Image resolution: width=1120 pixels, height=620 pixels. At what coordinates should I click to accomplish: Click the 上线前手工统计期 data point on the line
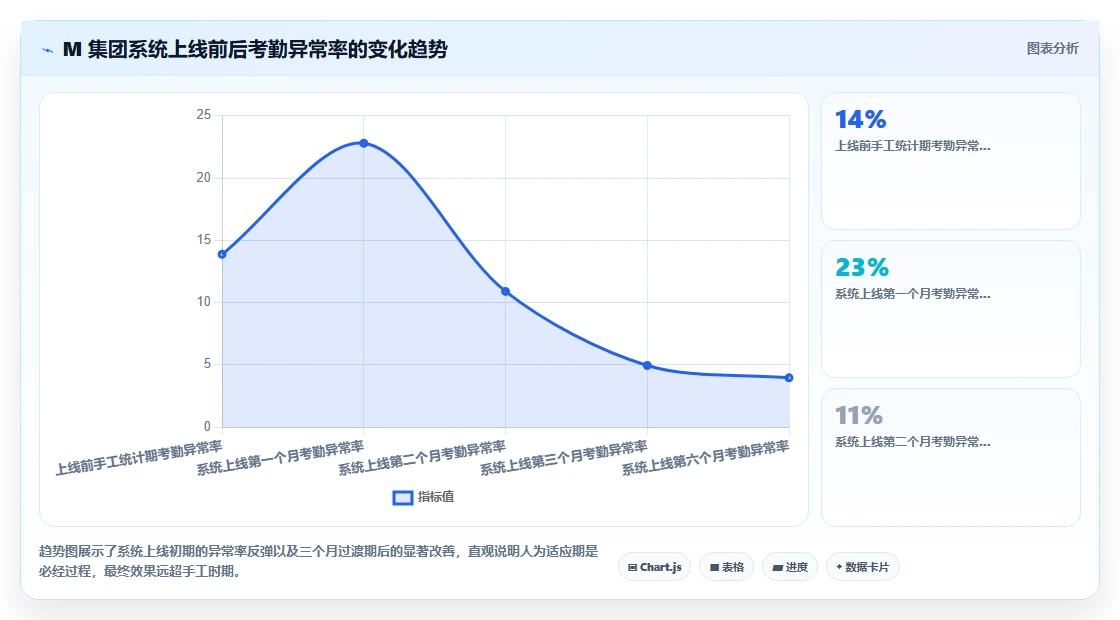coord(222,254)
